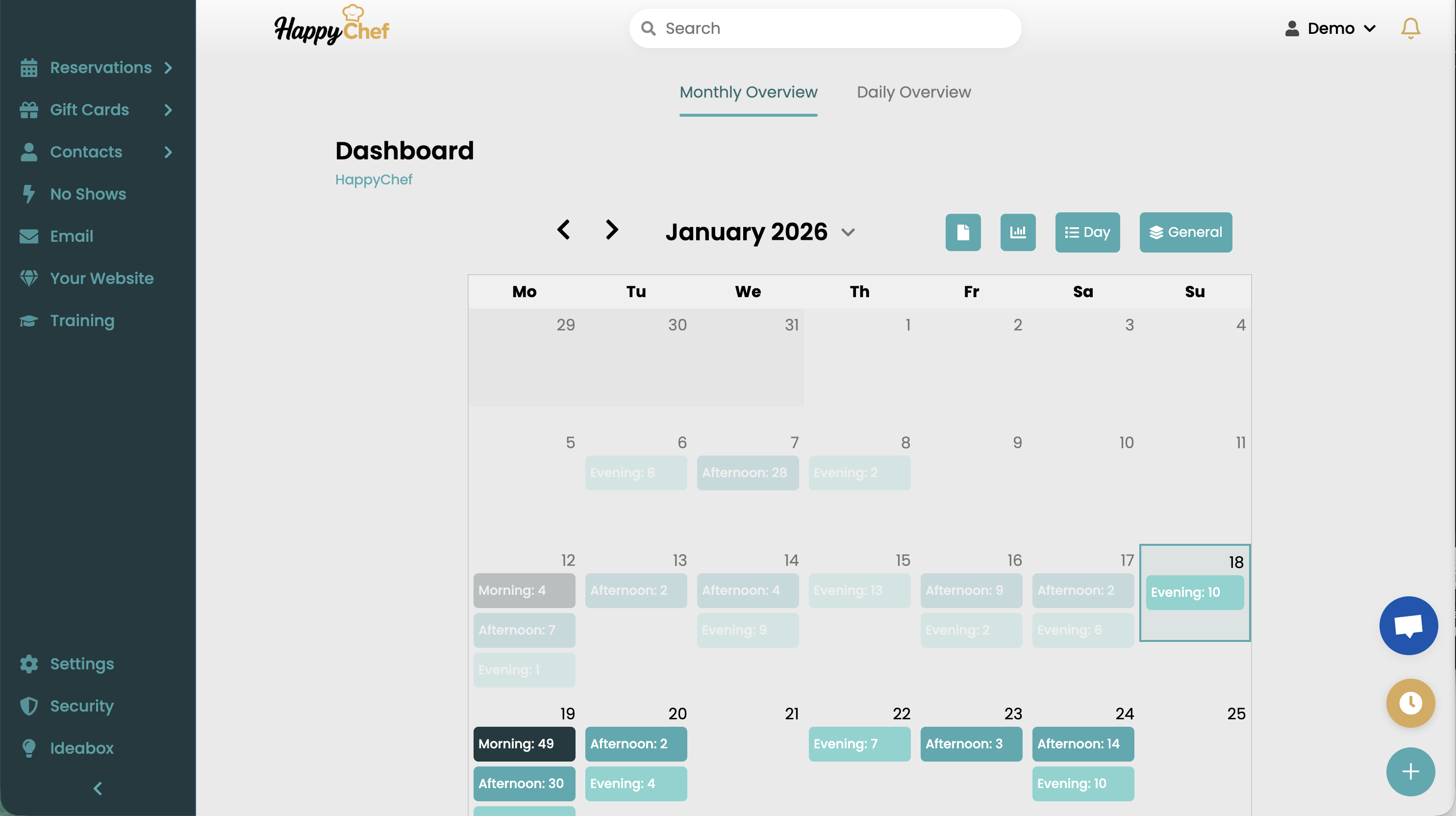Viewport: 1456px width, 816px height.
Task: Open the report document view above the calendar
Action: click(963, 232)
